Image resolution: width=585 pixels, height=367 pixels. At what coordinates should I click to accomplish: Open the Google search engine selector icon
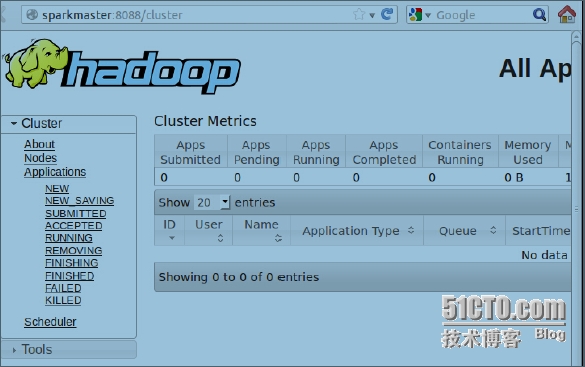click(x=415, y=15)
